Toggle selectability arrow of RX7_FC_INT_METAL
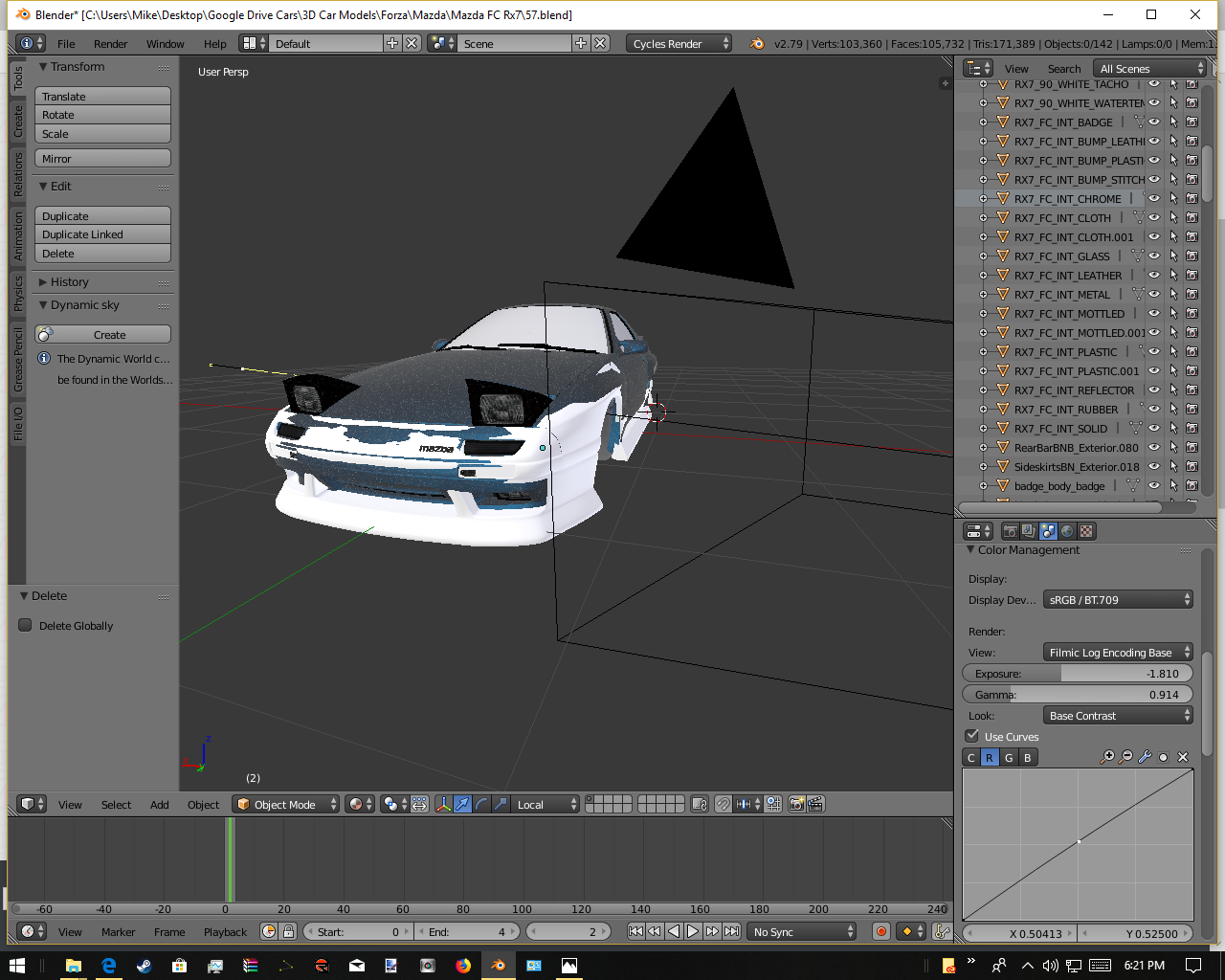 pyautogui.click(x=1173, y=294)
